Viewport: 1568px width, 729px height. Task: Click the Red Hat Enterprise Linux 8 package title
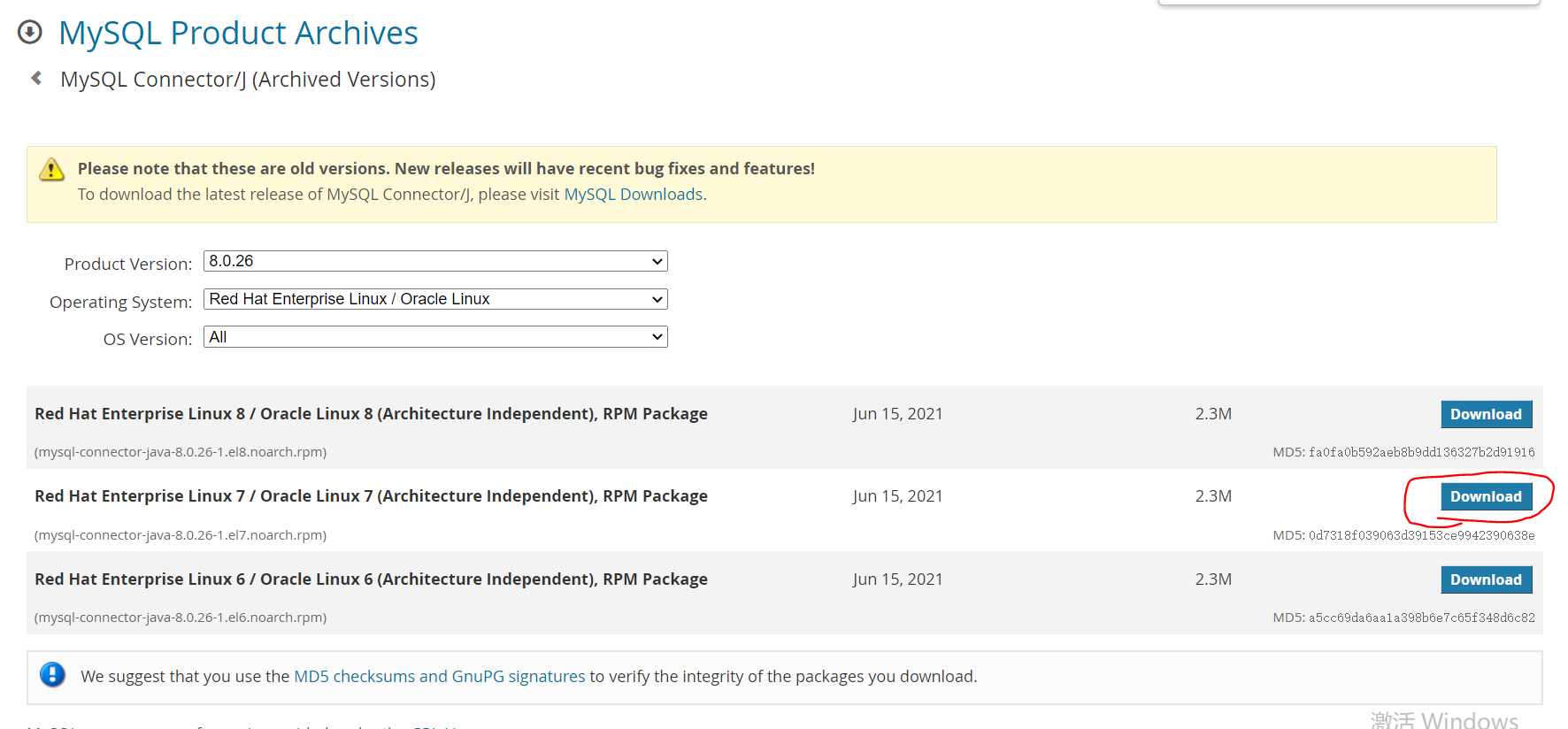click(371, 413)
